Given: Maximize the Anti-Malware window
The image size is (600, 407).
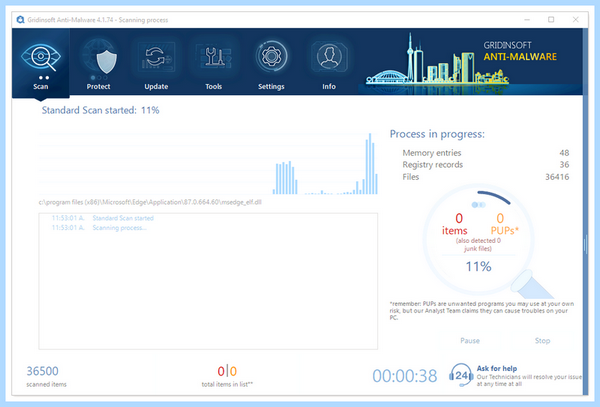Looking at the screenshot, I should 551,20.
